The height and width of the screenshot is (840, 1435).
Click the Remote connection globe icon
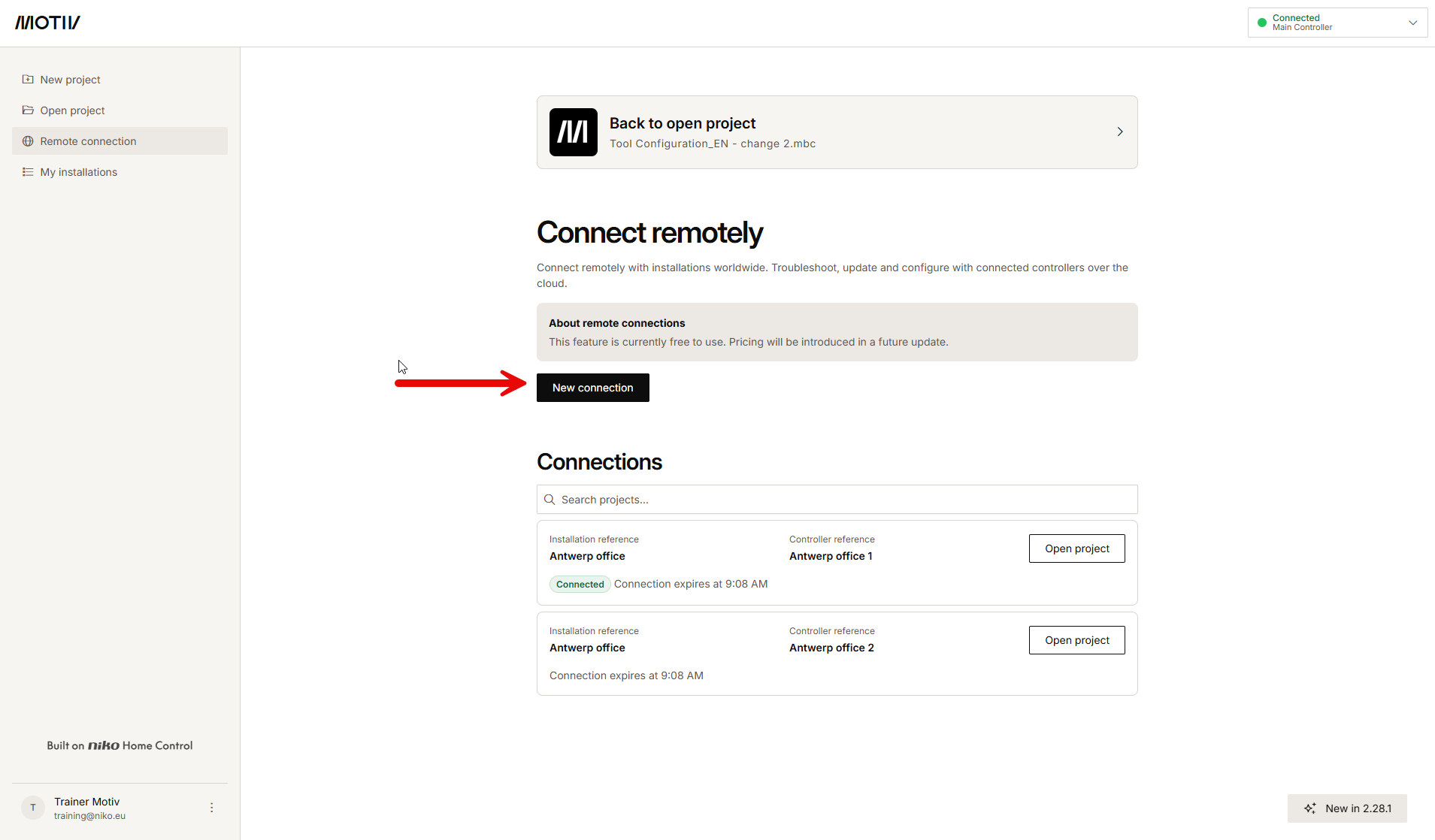[28, 141]
